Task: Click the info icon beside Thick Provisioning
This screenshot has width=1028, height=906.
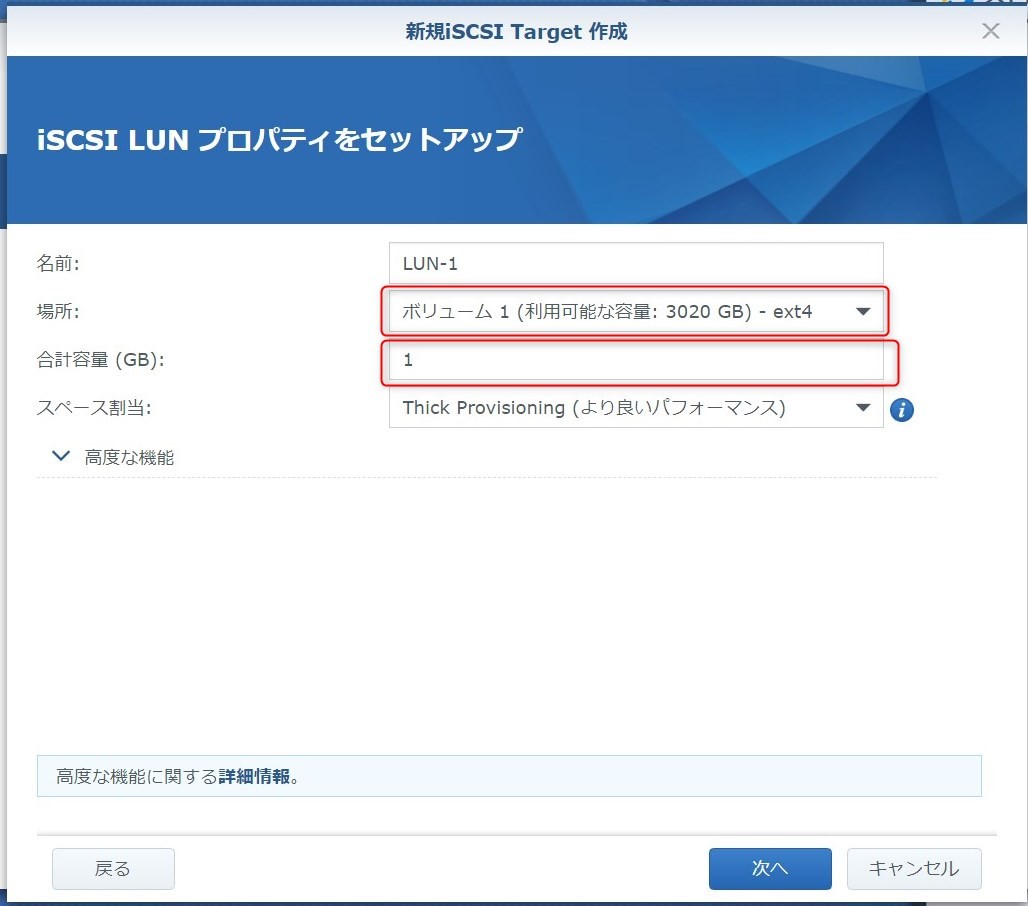Action: point(902,409)
